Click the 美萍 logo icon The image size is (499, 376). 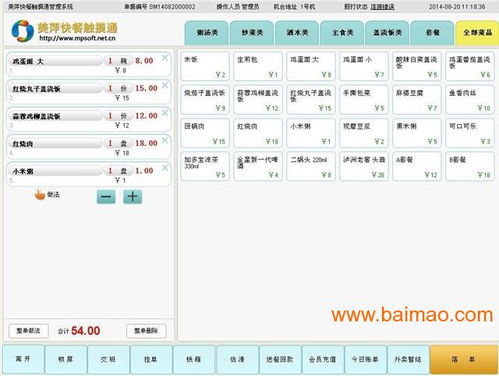pos(22,31)
